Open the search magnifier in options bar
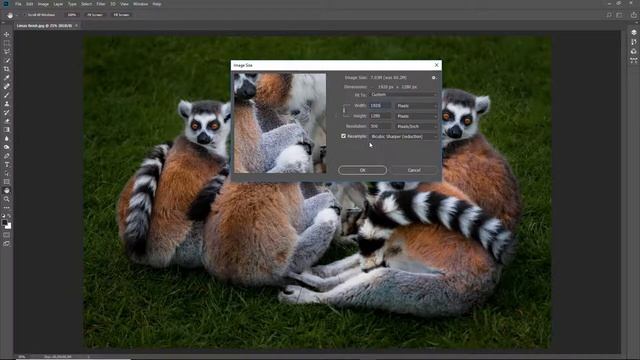The width and height of the screenshot is (640, 360). coord(609,15)
